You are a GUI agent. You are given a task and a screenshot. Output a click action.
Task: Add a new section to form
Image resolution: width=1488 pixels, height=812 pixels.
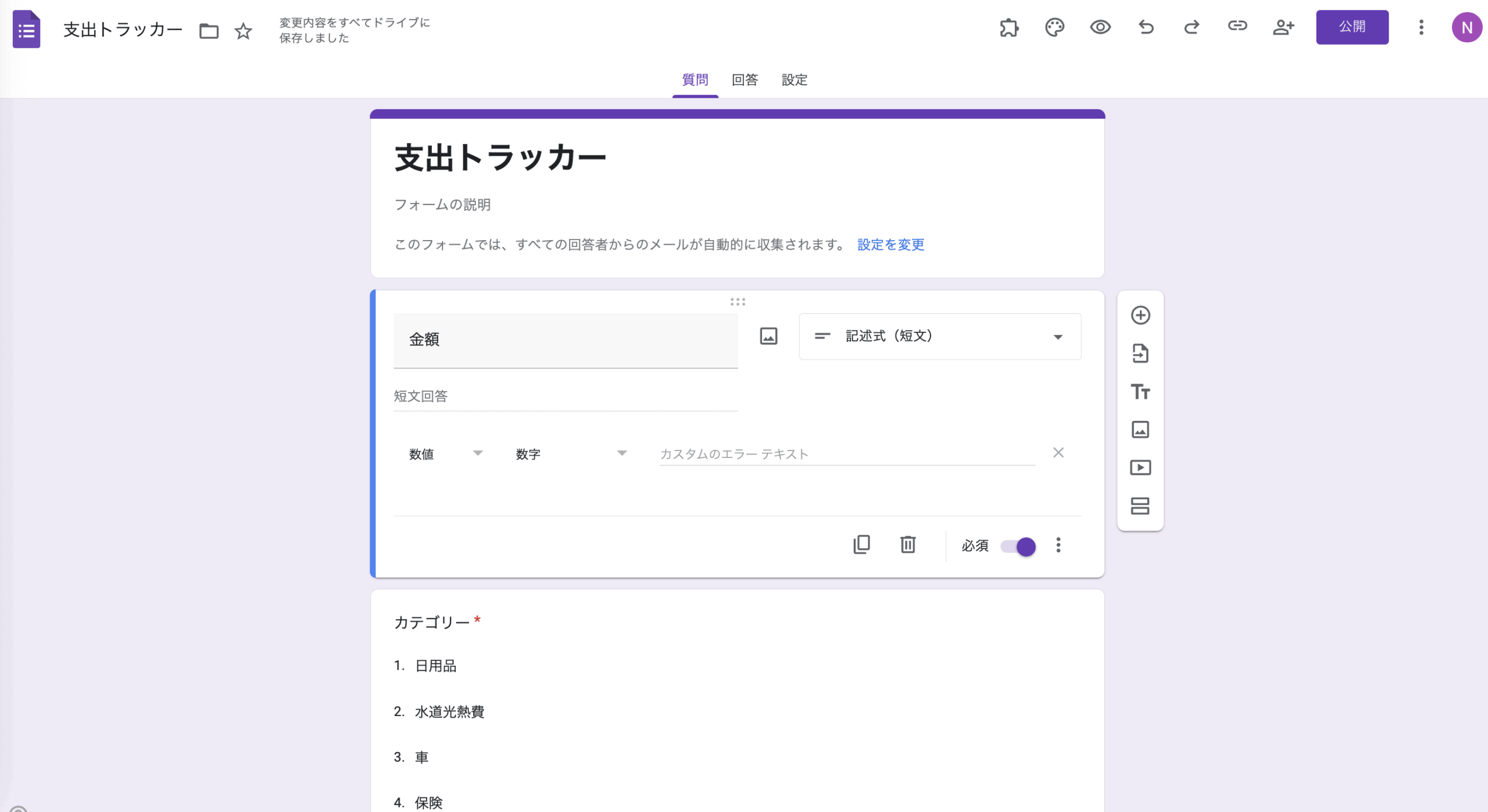(x=1140, y=506)
